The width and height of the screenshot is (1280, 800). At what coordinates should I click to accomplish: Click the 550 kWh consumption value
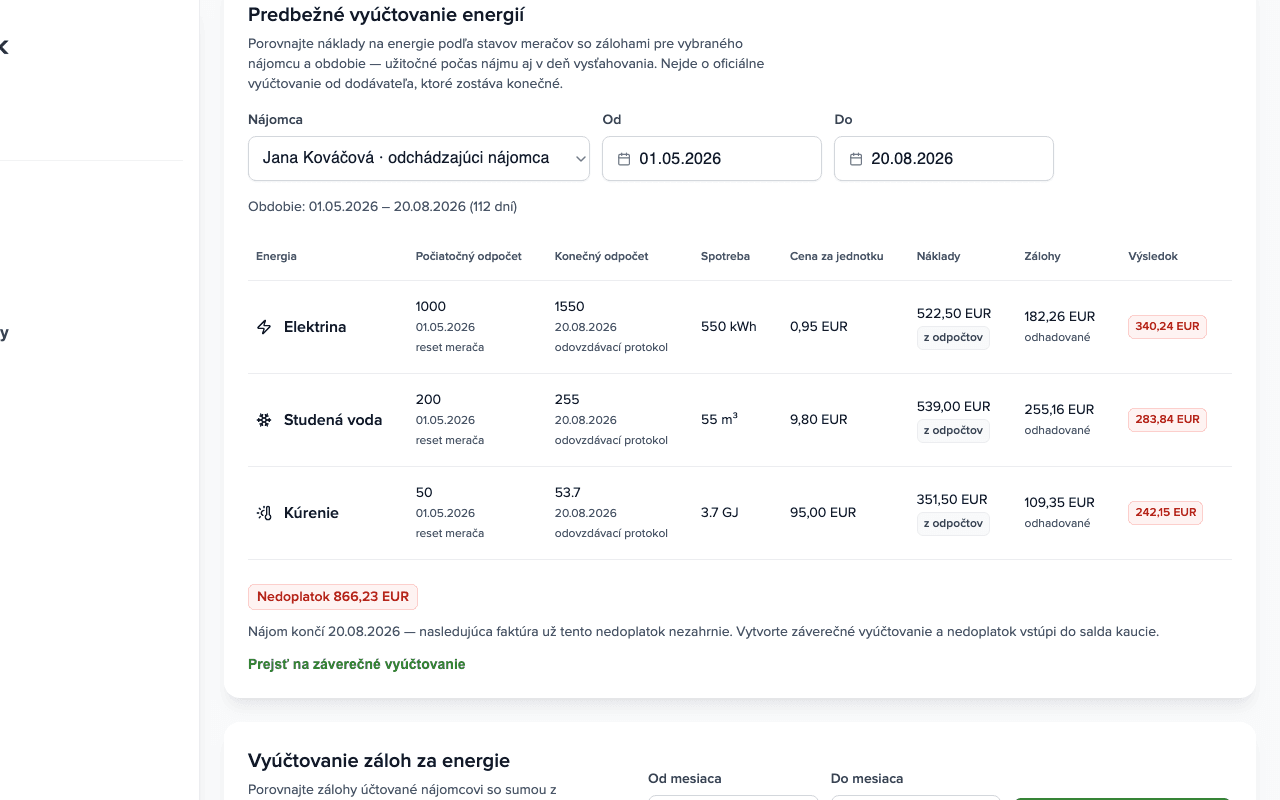(729, 327)
